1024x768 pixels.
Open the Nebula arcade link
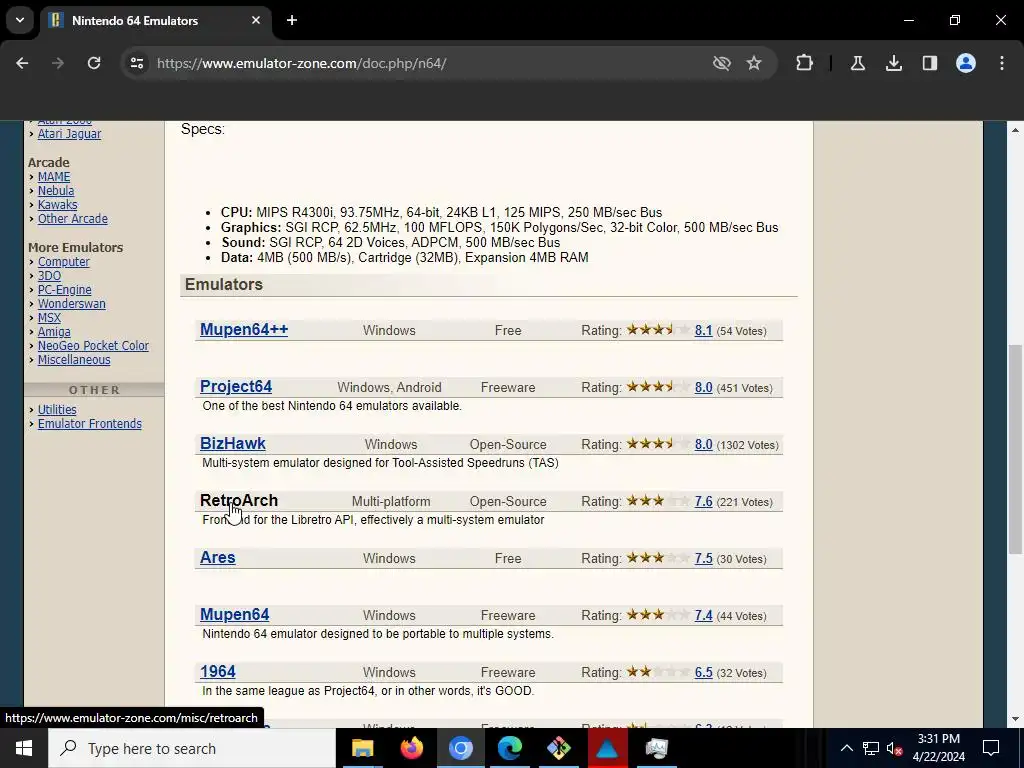coord(56,191)
